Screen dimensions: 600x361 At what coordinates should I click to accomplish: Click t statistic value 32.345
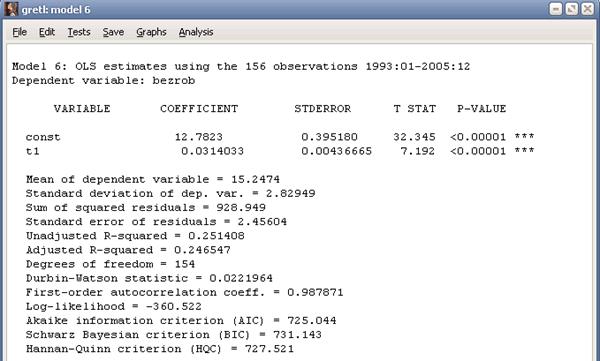click(414, 137)
